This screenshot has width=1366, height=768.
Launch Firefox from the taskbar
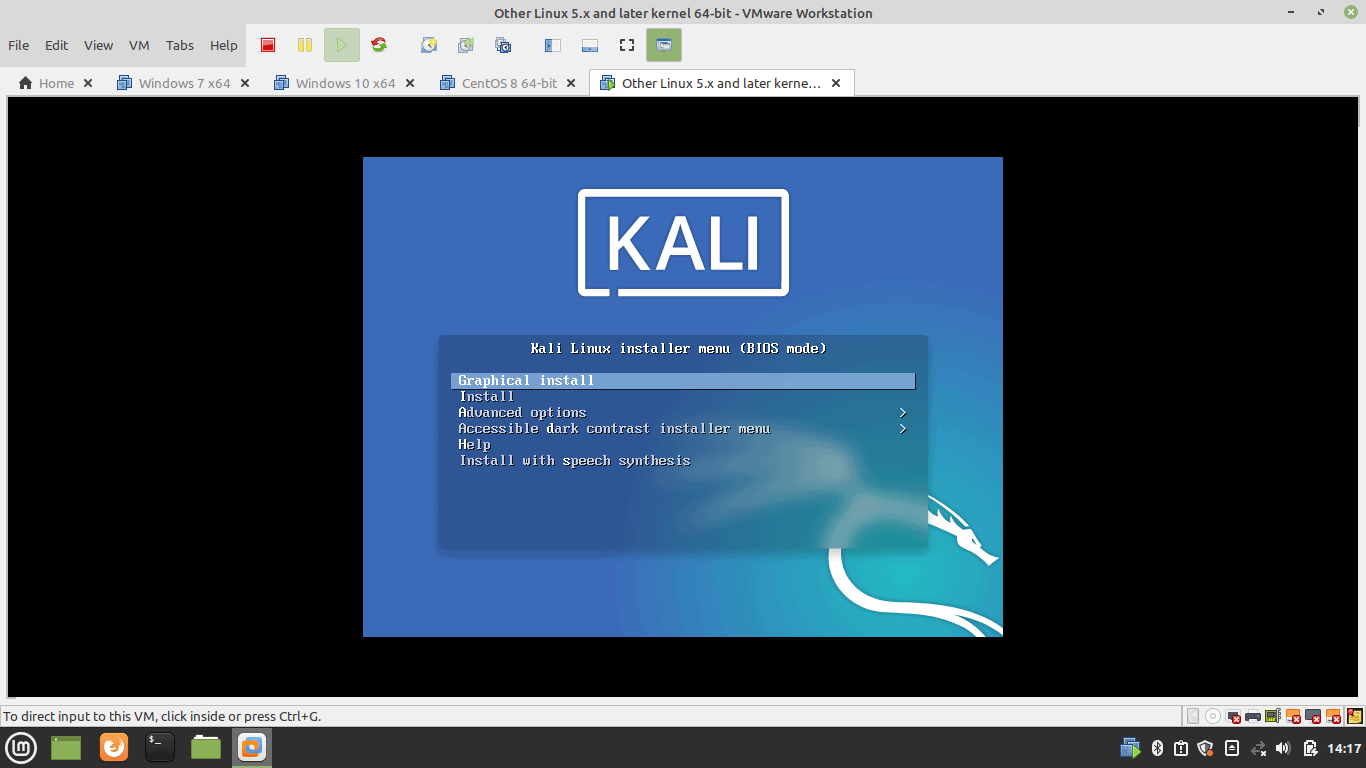[x=114, y=747]
